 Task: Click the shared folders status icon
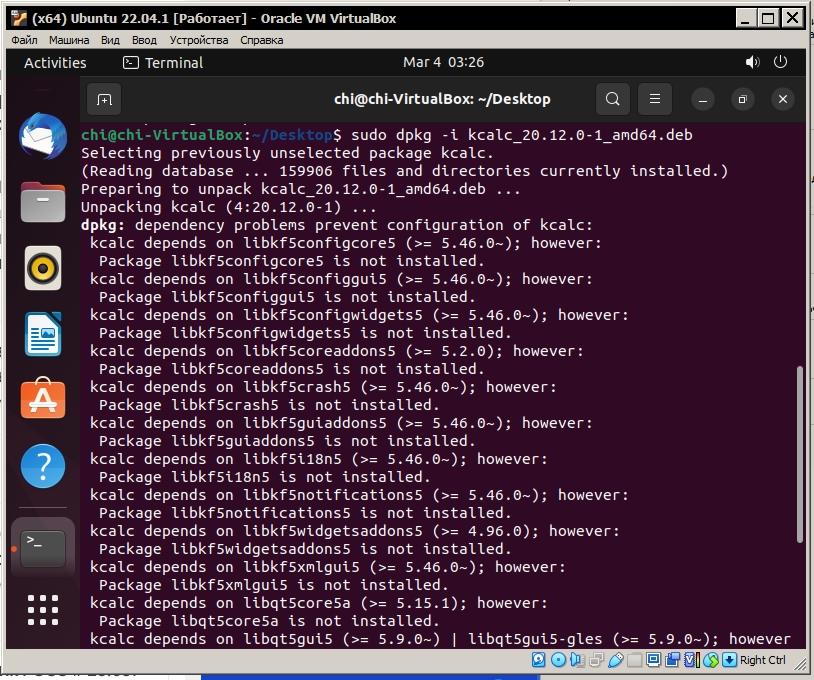[634, 660]
